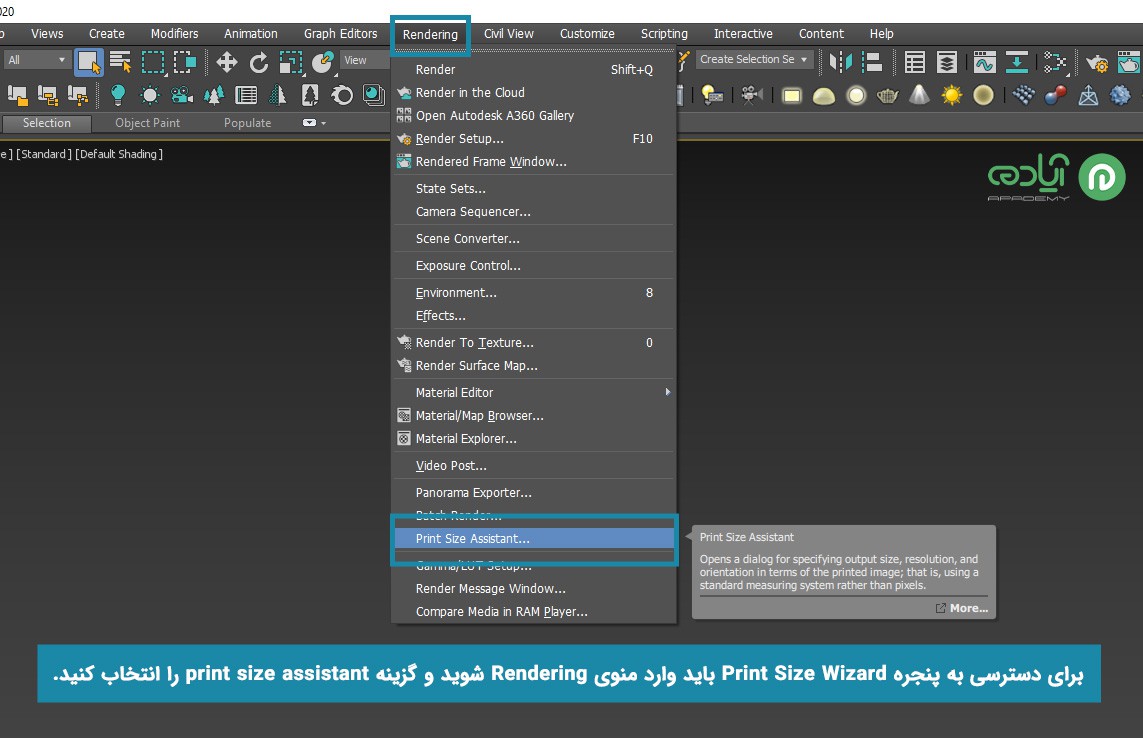Choose Environment from Rendering menu
The width and height of the screenshot is (1143, 738).
coord(534,292)
